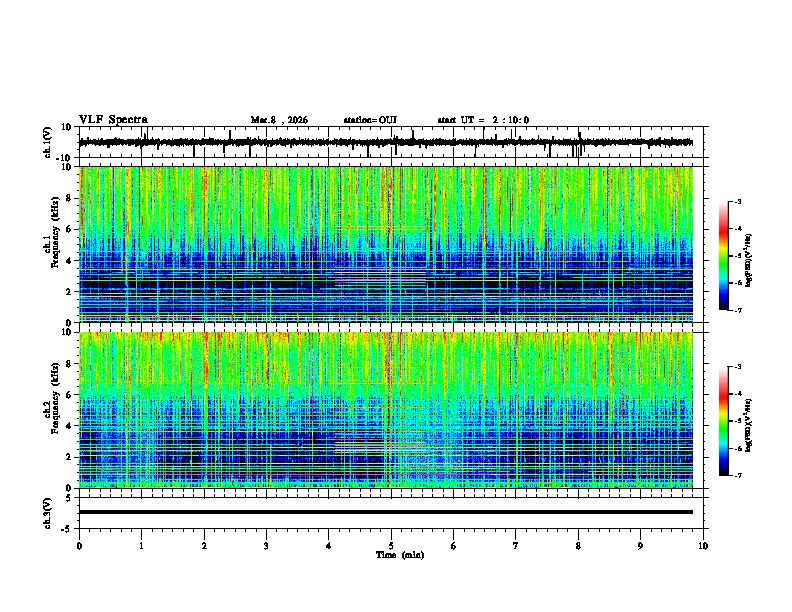Click the ch.3 flat black voltage trace
This screenshot has width=792, height=612.
(386, 512)
